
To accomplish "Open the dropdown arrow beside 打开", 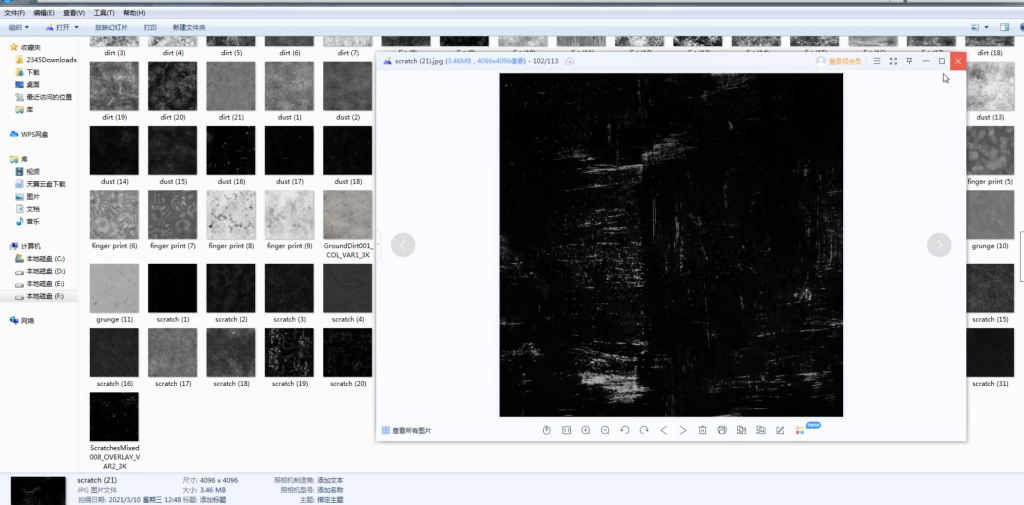I will click(x=78, y=28).
